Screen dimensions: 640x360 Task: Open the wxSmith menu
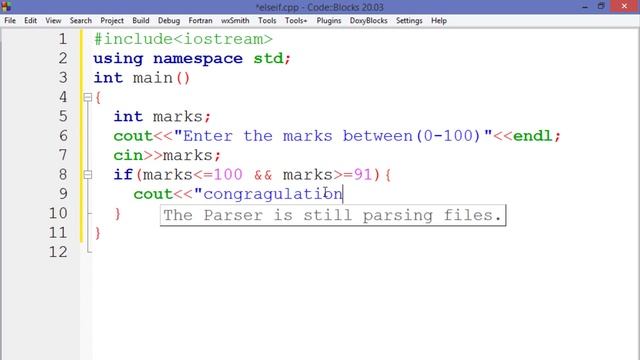[x=235, y=20]
